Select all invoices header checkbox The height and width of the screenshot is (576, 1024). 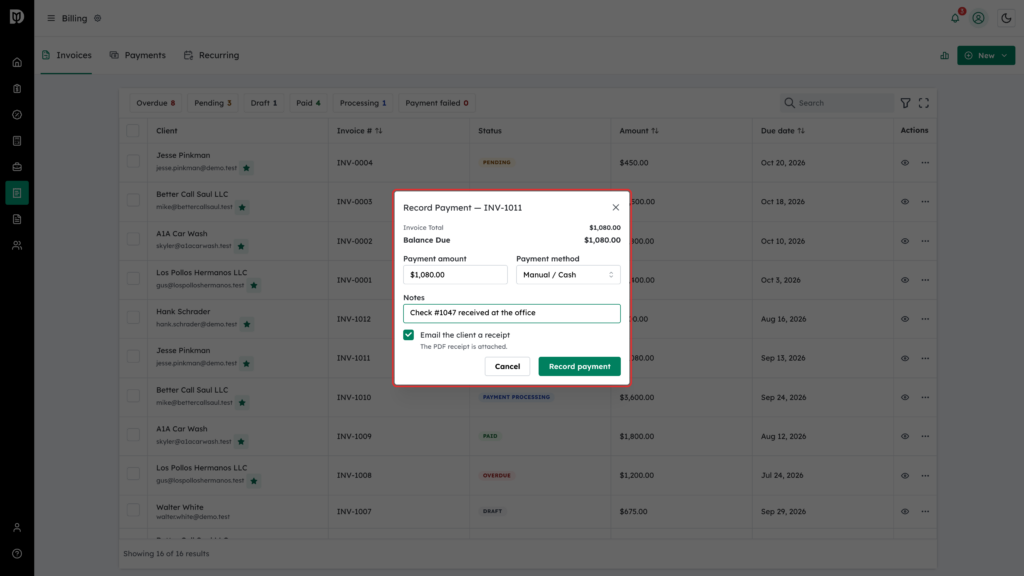(133, 131)
